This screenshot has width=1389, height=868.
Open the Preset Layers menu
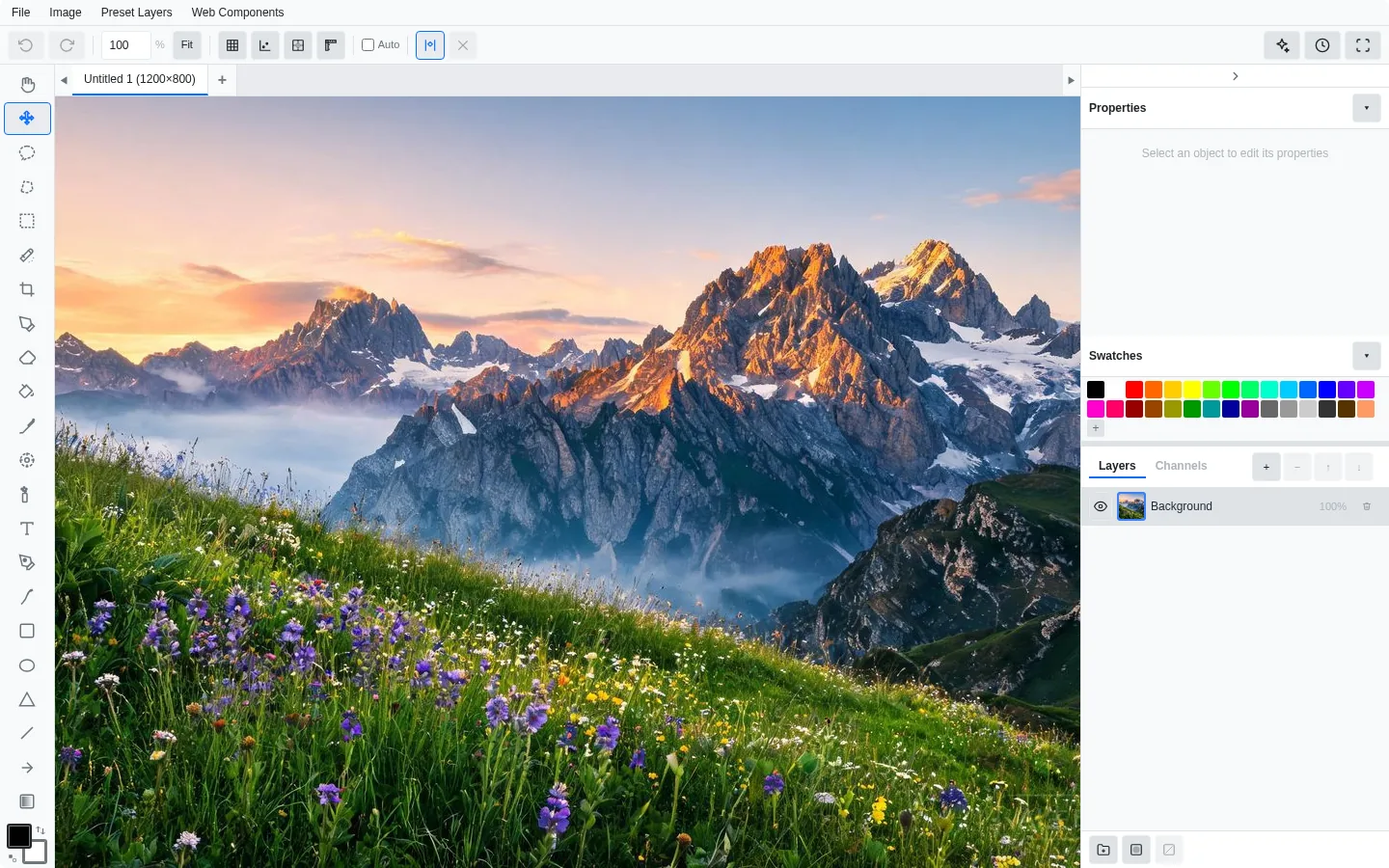pyautogui.click(x=137, y=13)
